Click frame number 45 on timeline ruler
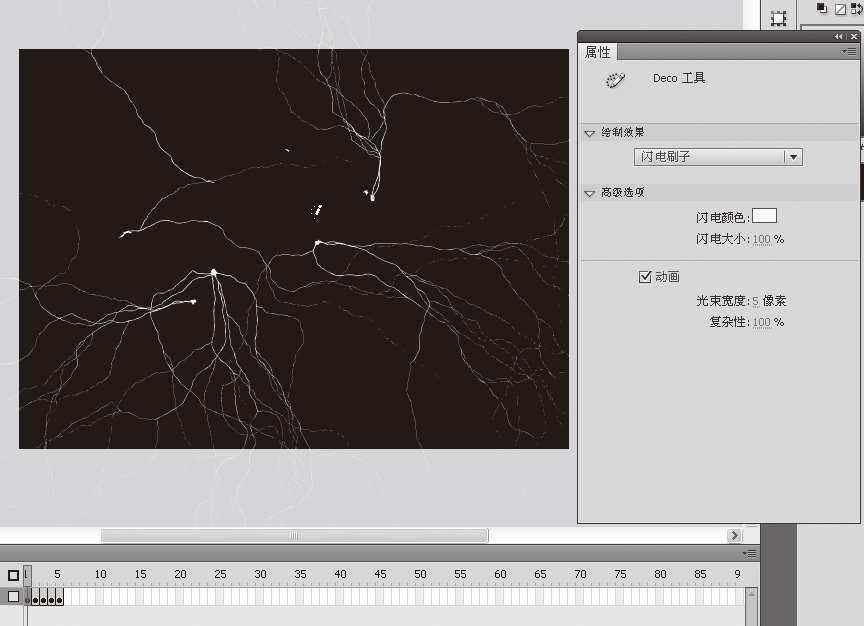The width and height of the screenshot is (864, 626). pos(380,574)
